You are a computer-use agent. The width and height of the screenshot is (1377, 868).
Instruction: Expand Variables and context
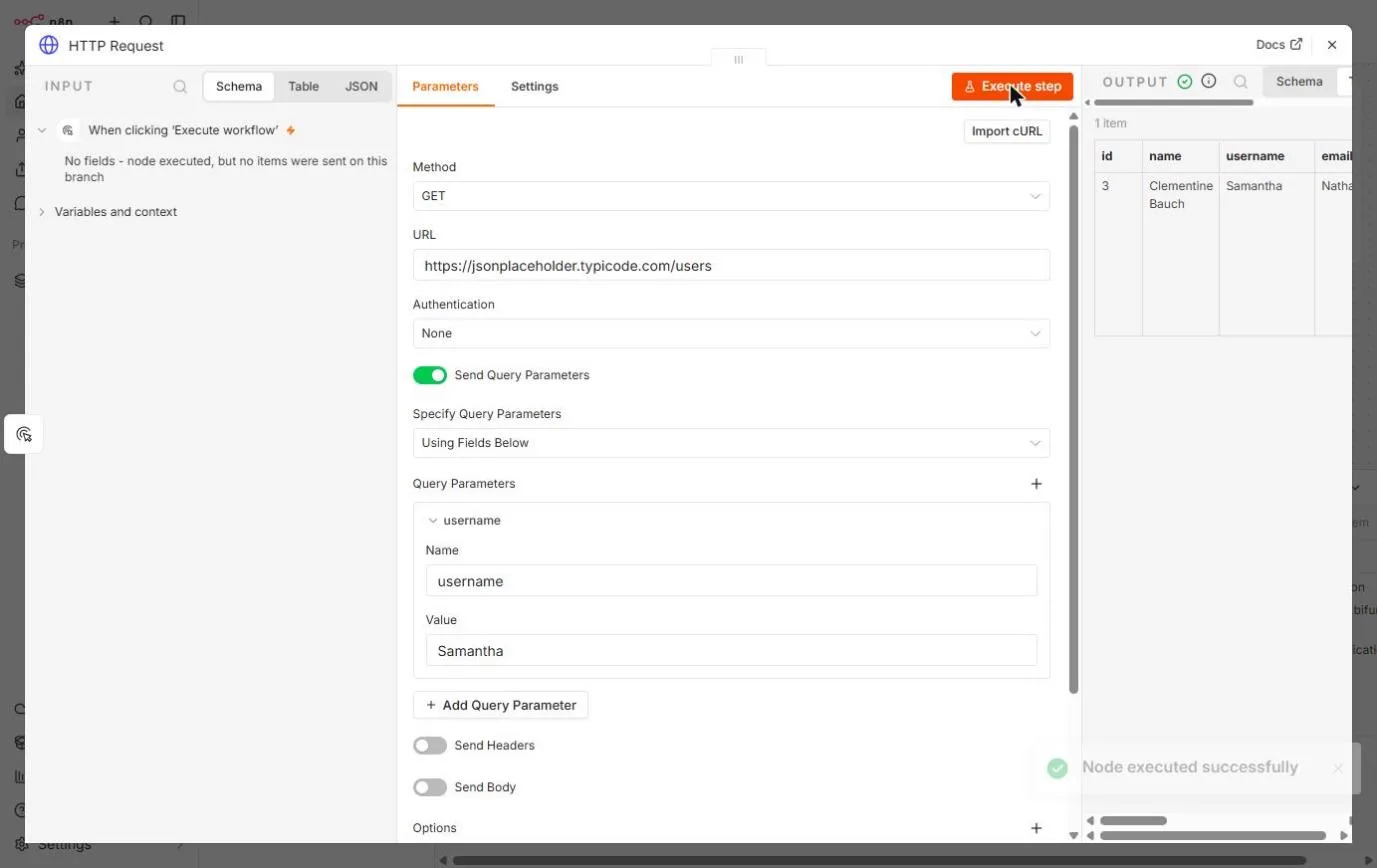(x=42, y=212)
